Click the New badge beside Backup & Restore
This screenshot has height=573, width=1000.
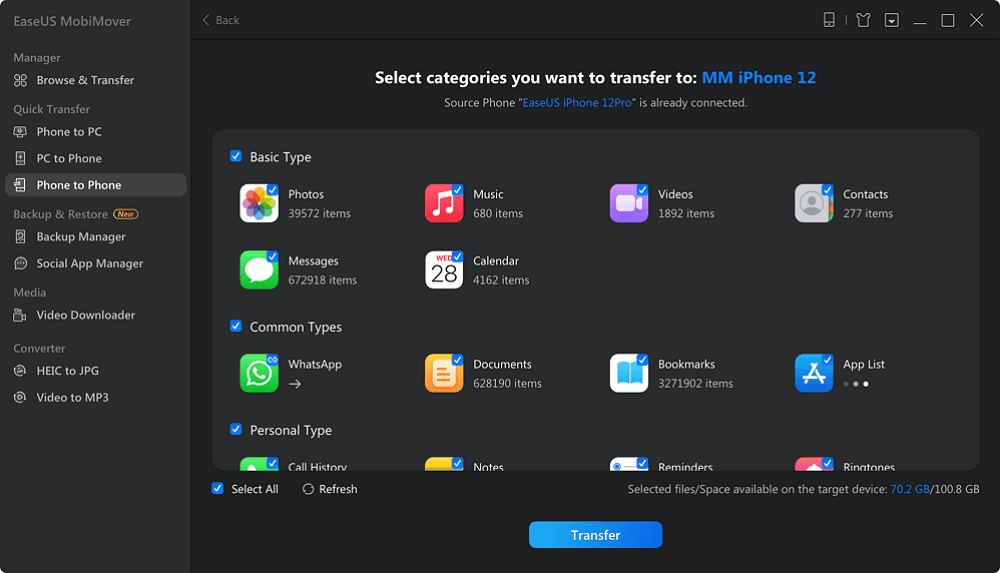pos(126,214)
